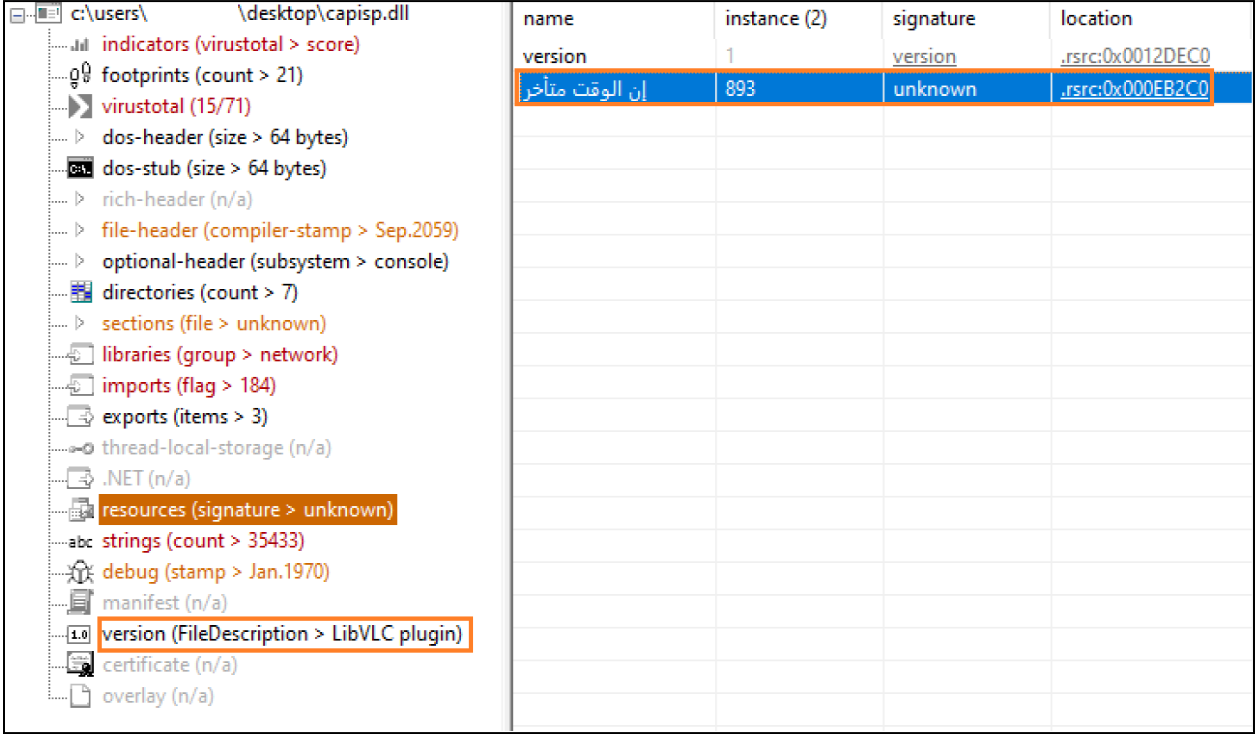The height and width of the screenshot is (734, 1256).
Task: Collapse the capisp.dll root tree node
Action: [x=17, y=15]
